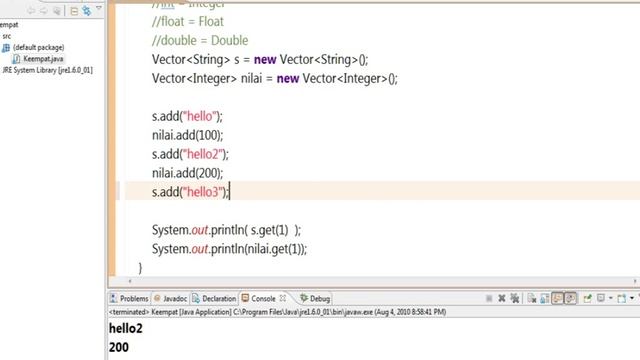Viewport: 640px width, 360px height.
Task: Collapse All in Package Explorer
Action: pos(74,11)
